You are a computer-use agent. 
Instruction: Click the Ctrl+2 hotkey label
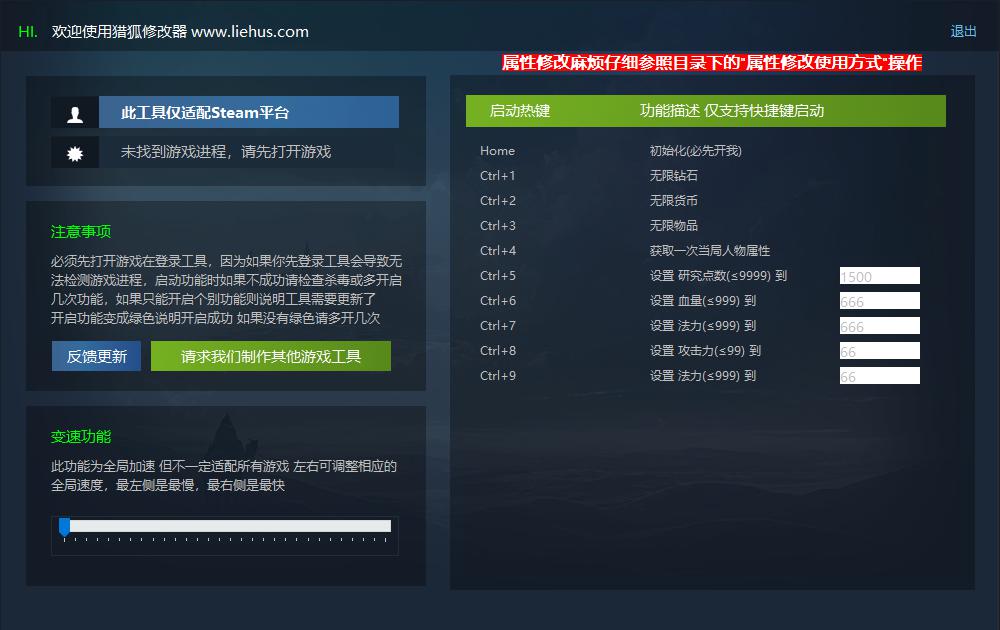(497, 201)
